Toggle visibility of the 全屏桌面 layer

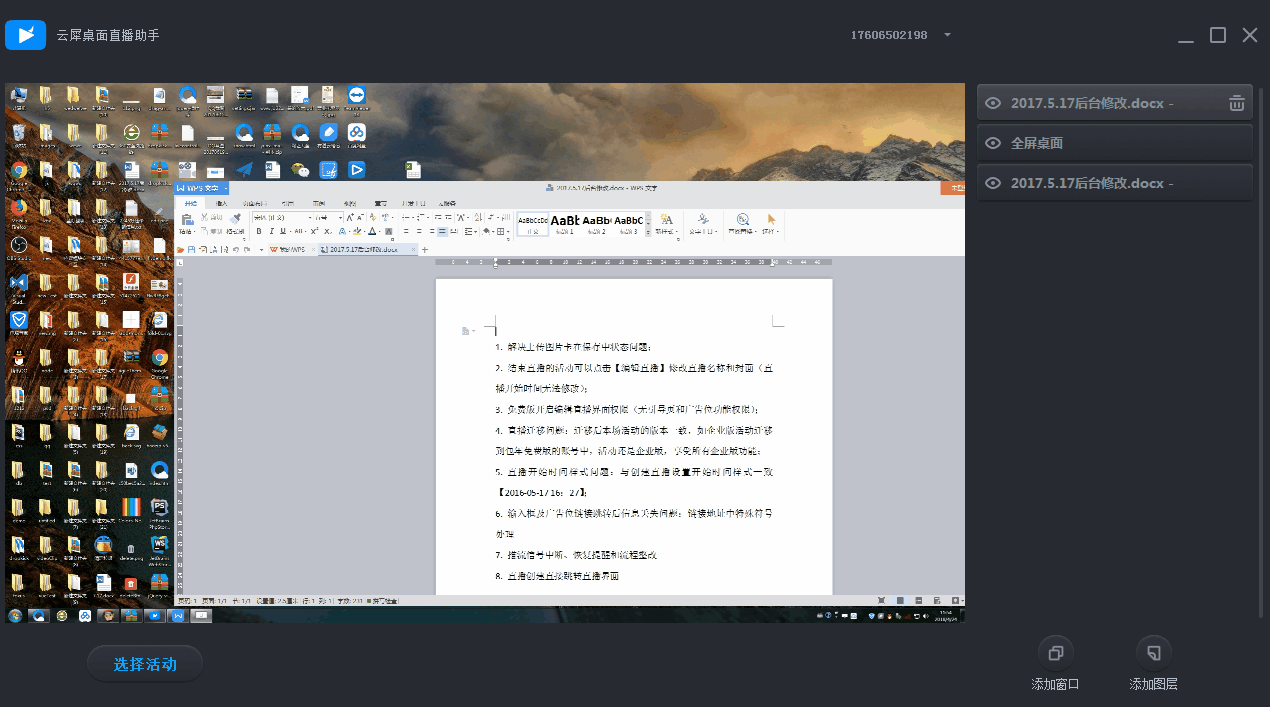click(x=992, y=141)
